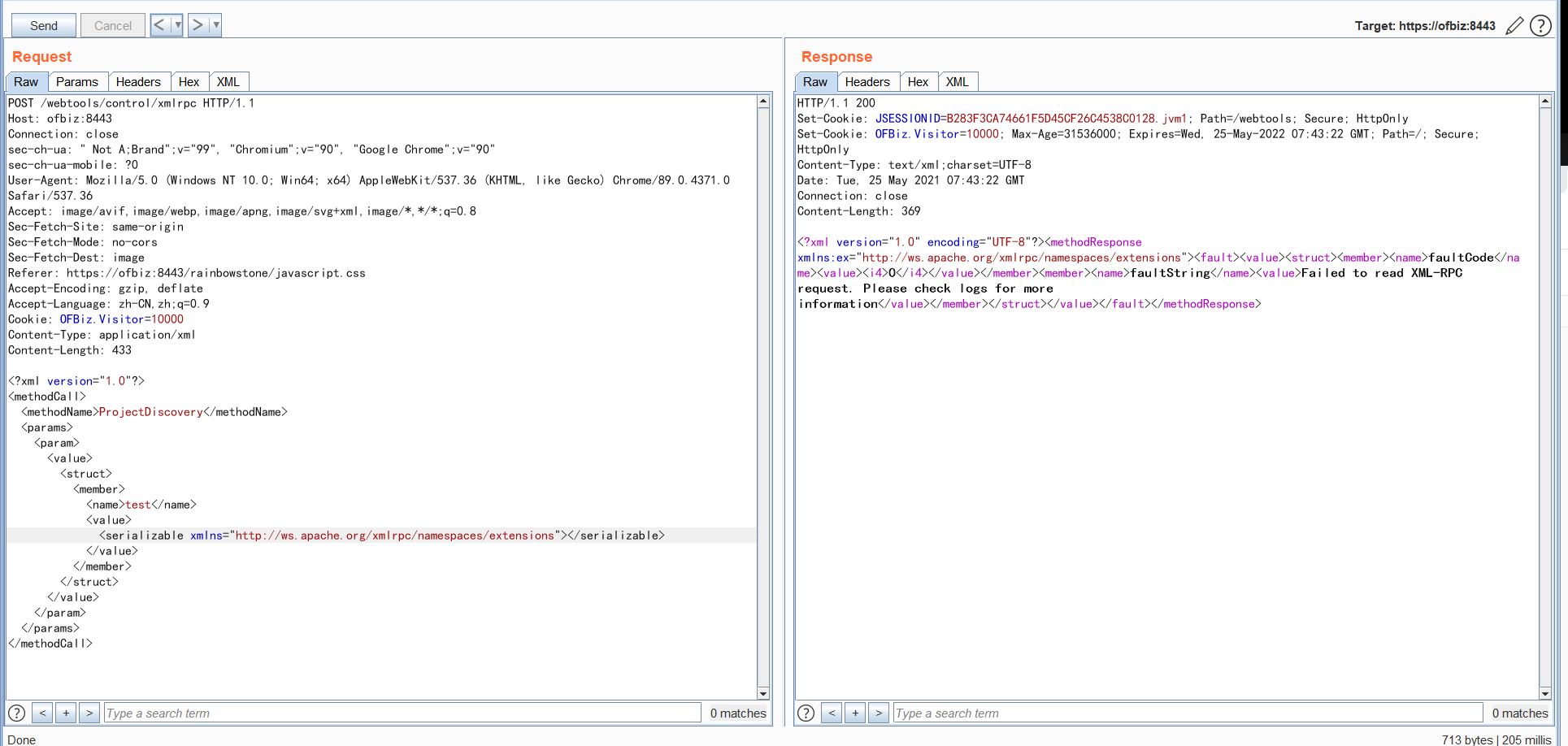Click previous match button in response search
1568x746 pixels.
(832, 713)
